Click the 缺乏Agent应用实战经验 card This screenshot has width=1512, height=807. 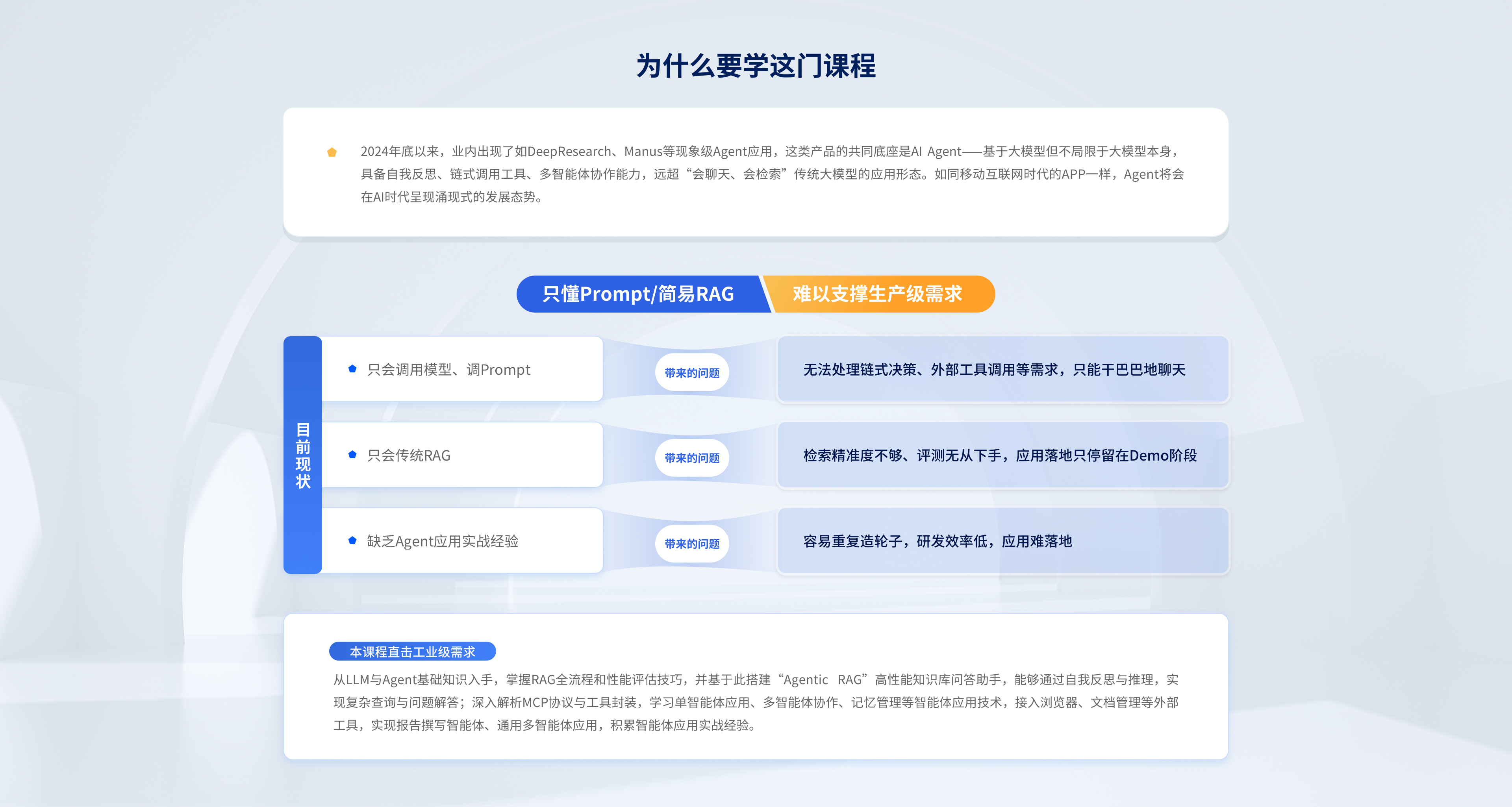pyautogui.click(x=462, y=540)
